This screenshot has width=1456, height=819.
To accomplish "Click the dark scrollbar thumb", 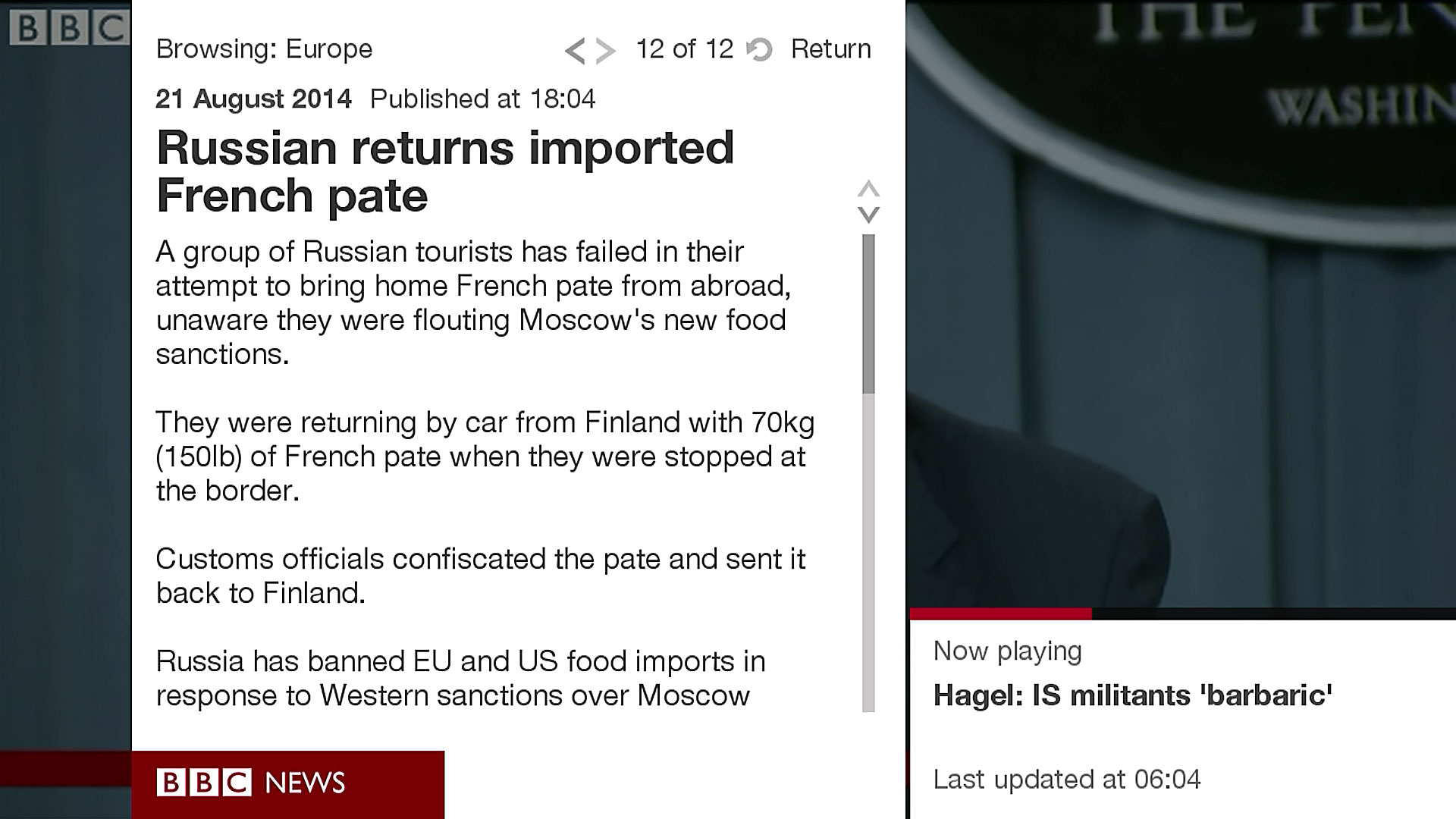I will pyautogui.click(x=868, y=313).
